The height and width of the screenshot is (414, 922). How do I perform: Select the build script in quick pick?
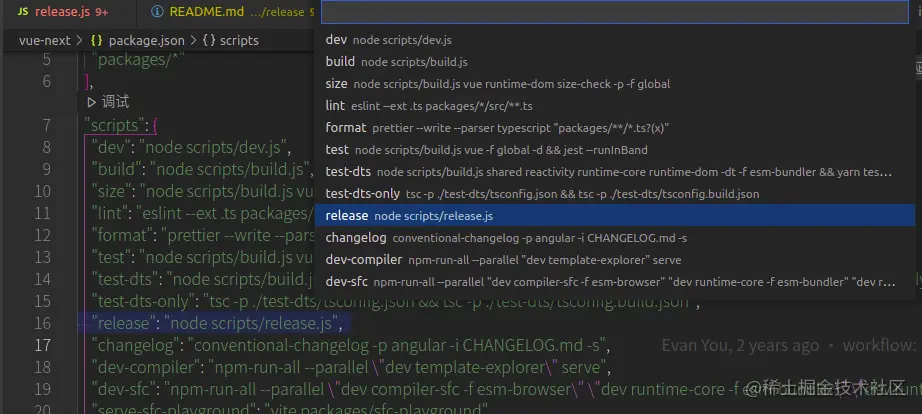(614, 62)
